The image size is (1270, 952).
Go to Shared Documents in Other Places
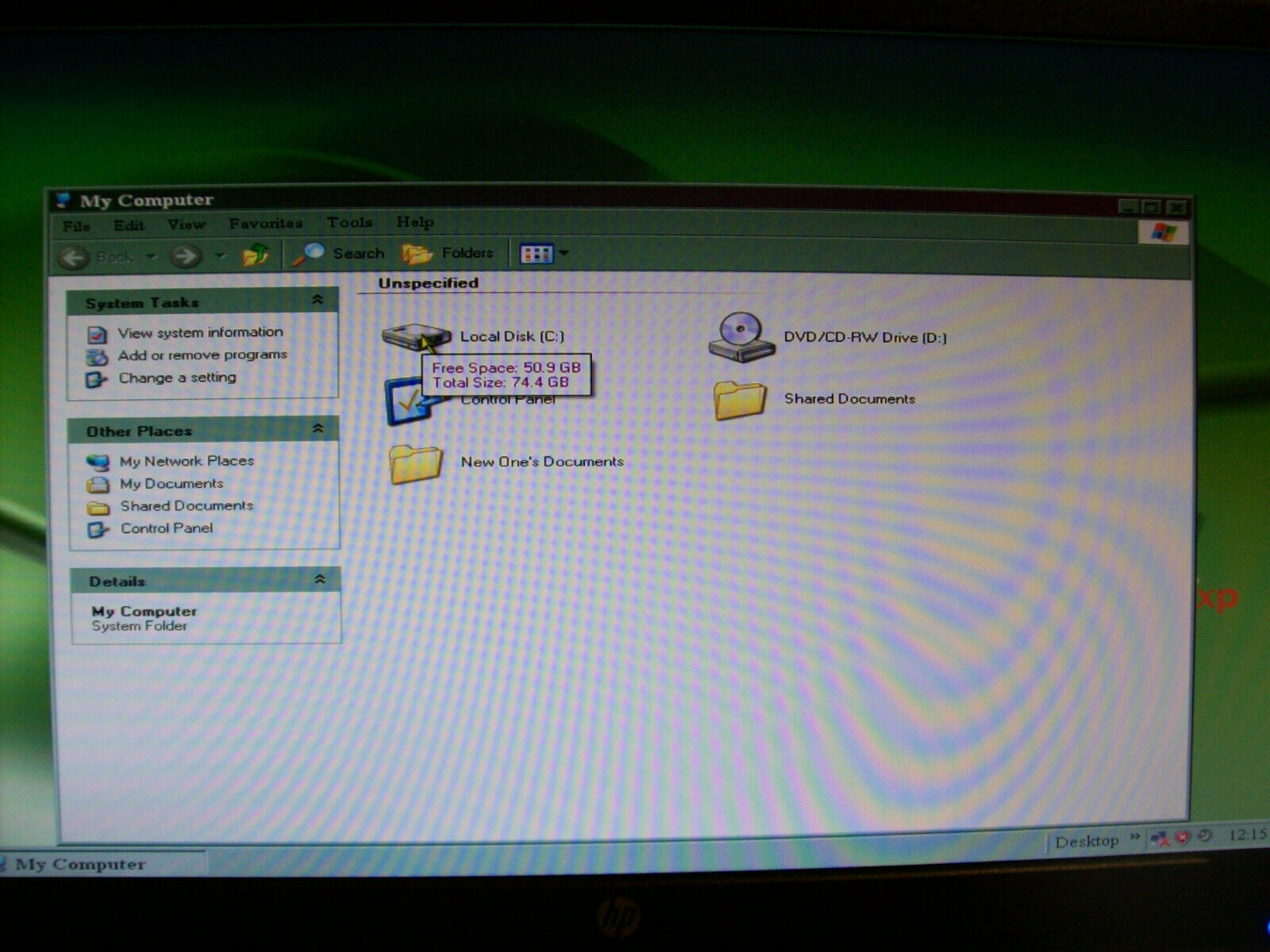tap(187, 506)
